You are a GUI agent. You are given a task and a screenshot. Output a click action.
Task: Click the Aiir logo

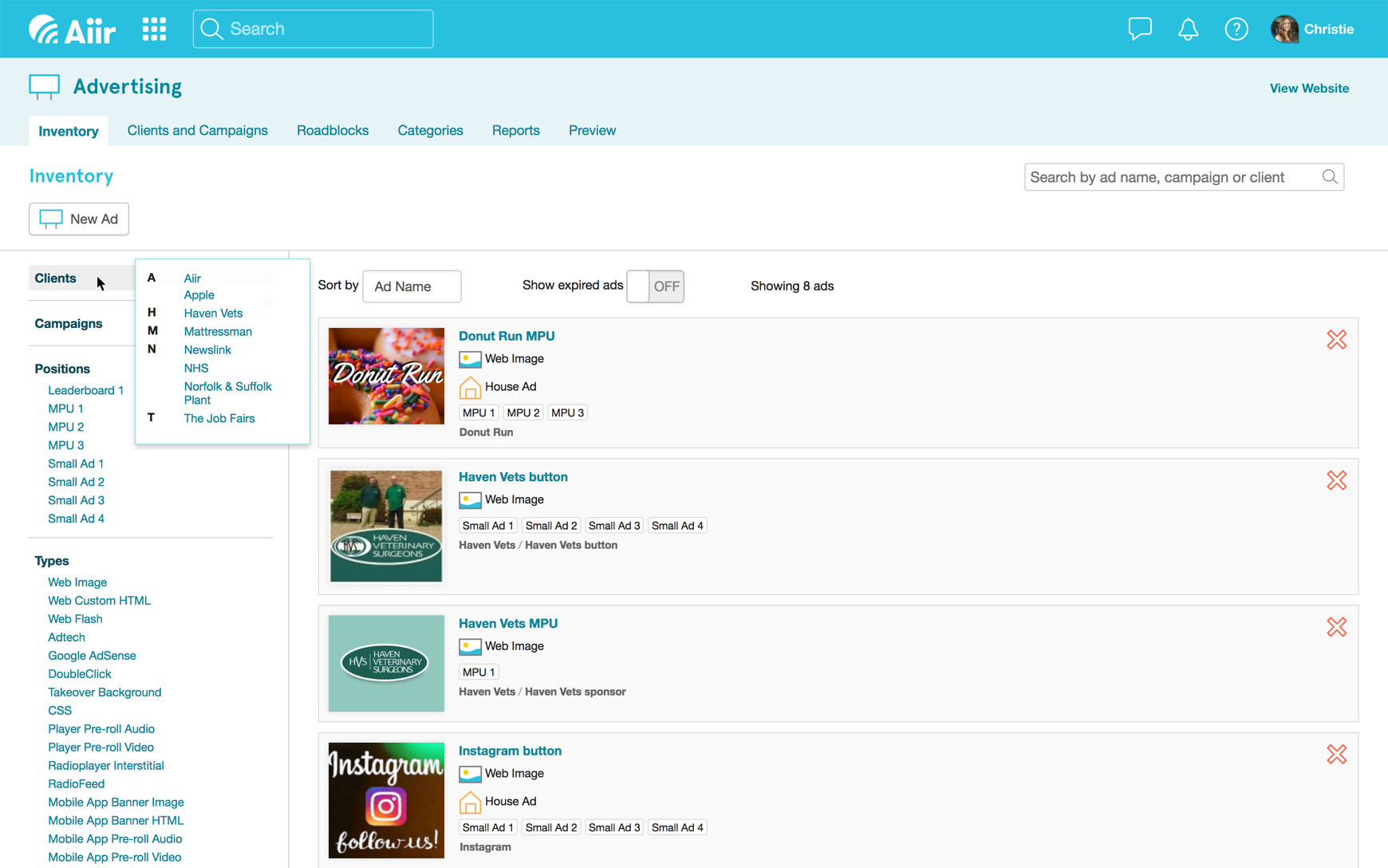(72, 30)
